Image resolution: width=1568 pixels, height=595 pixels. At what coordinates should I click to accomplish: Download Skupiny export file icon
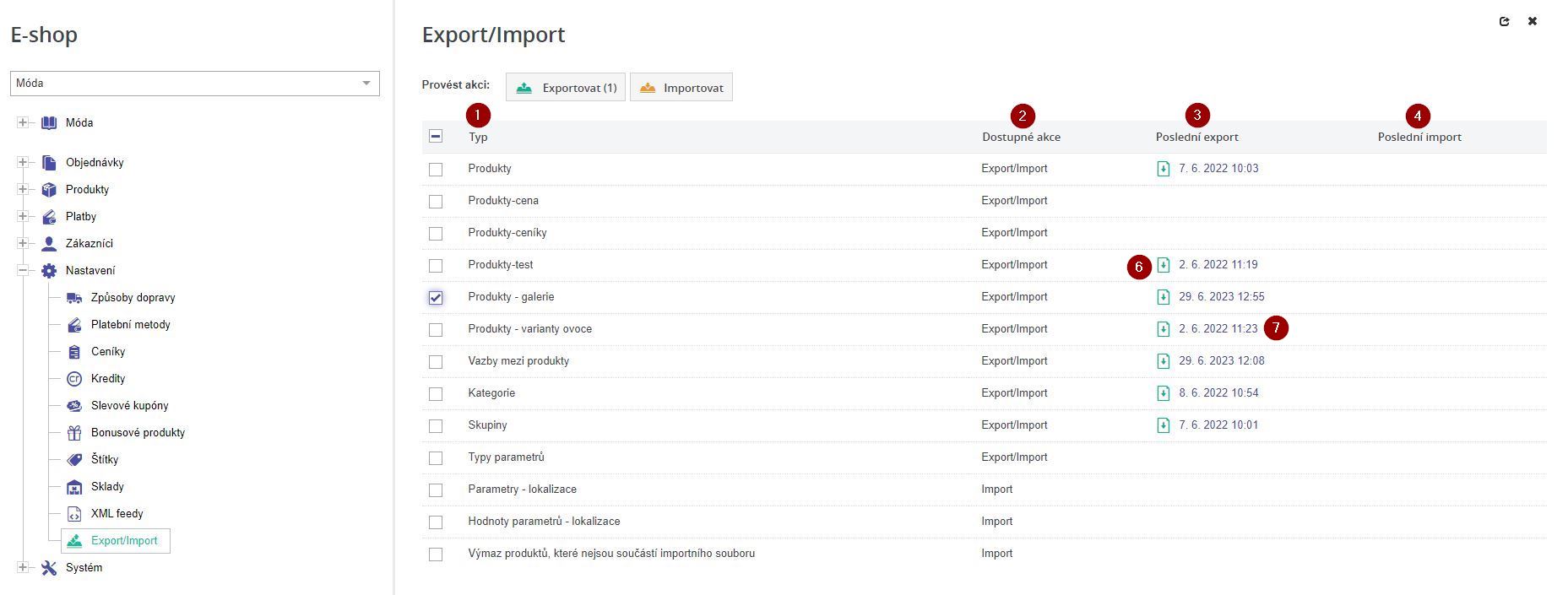[x=1164, y=425]
